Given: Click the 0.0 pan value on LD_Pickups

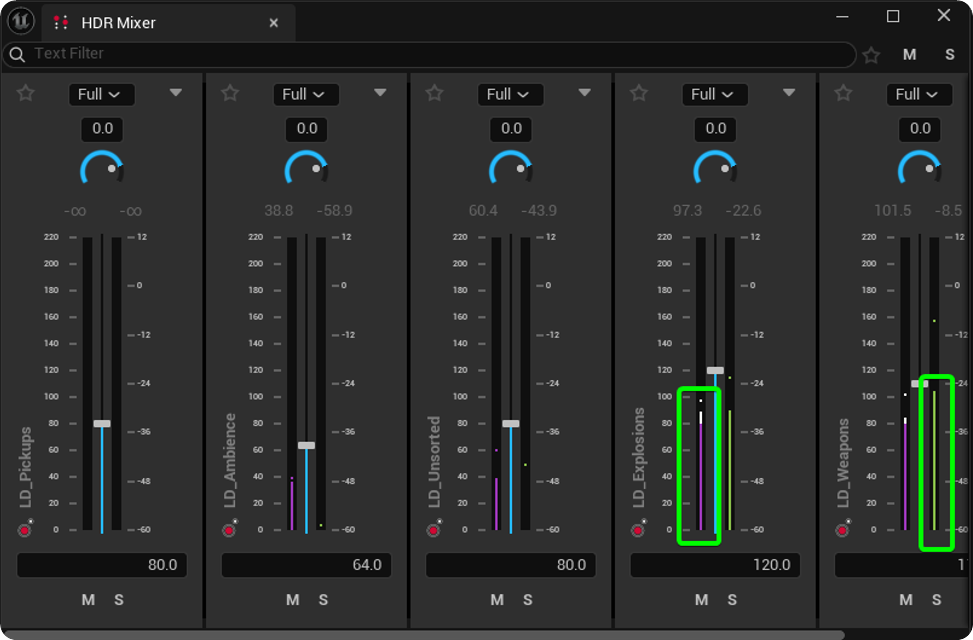Looking at the screenshot, I should point(102,129).
